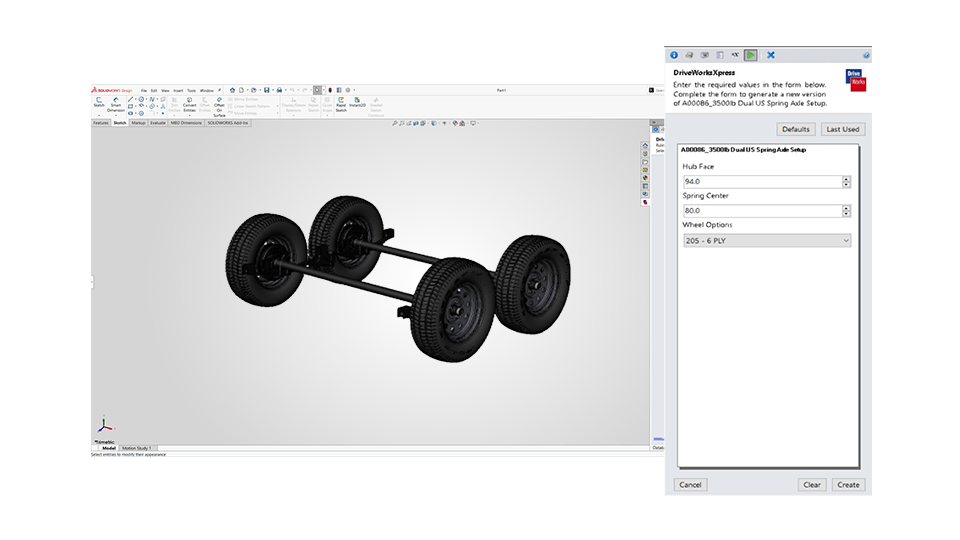Open the Tools menu

(x=191, y=90)
